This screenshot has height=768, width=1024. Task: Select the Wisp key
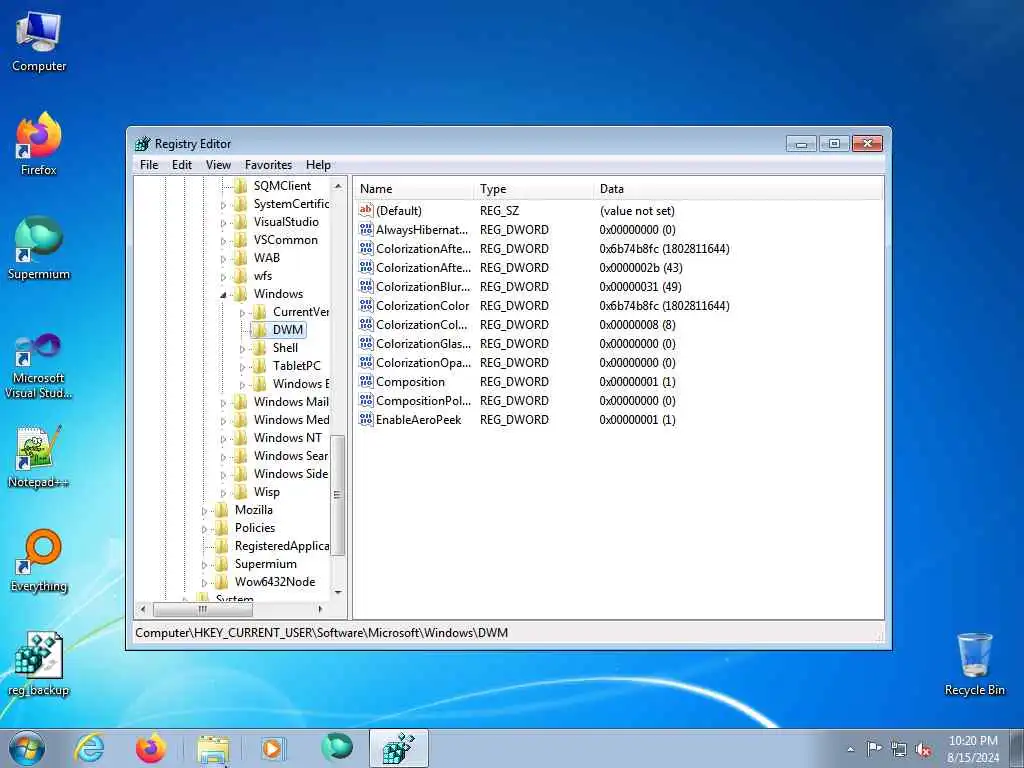pyautogui.click(x=266, y=492)
